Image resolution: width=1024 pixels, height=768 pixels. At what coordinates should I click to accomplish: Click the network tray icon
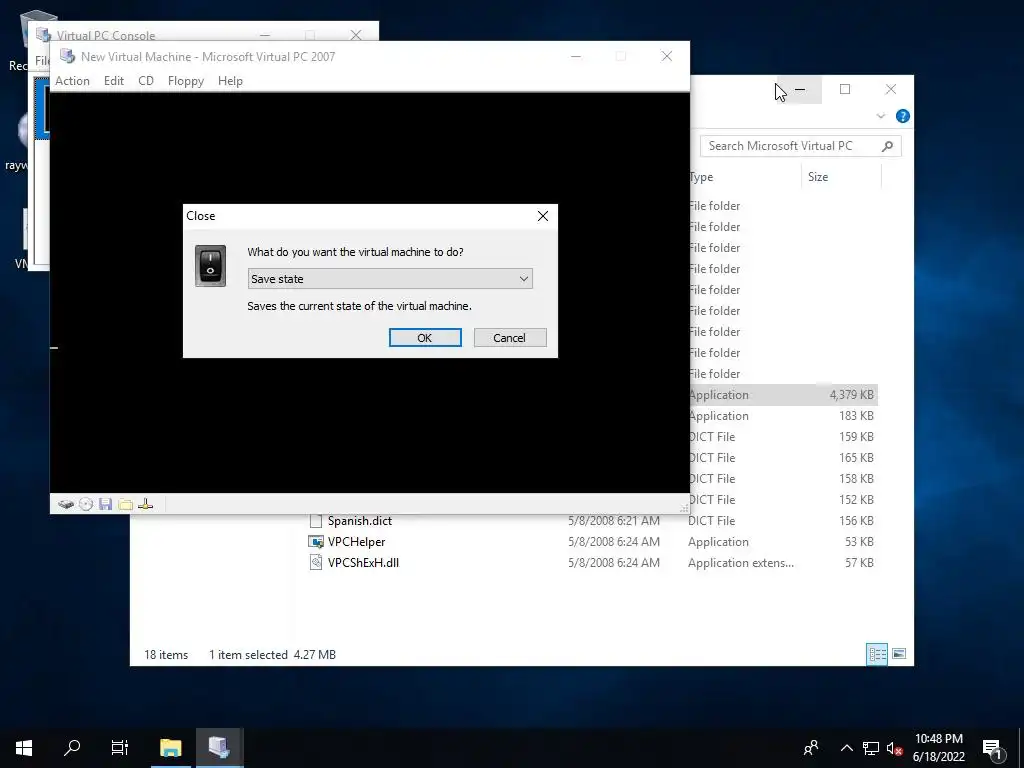(x=871, y=748)
